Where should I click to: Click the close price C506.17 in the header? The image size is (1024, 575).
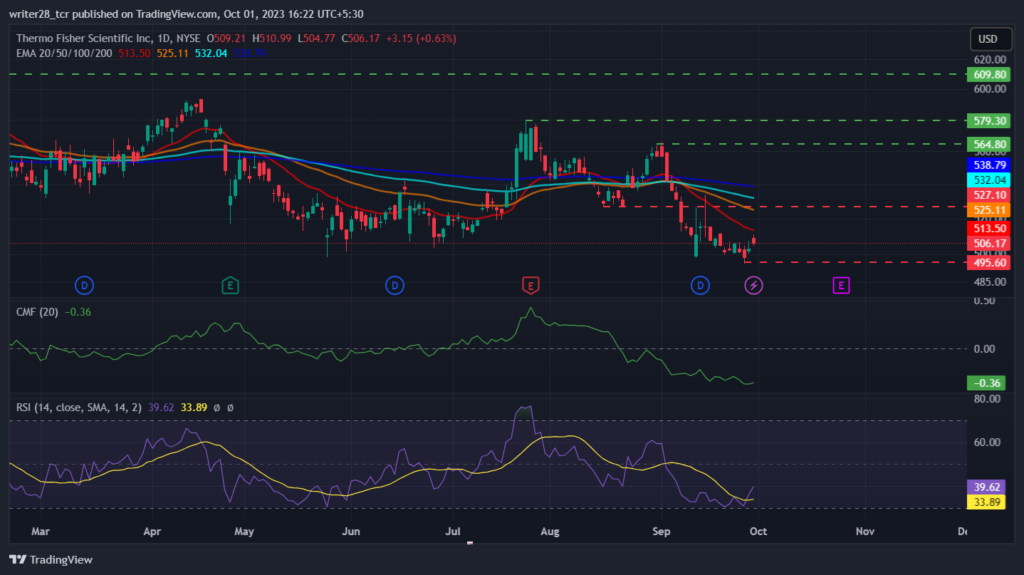pyautogui.click(x=360, y=39)
